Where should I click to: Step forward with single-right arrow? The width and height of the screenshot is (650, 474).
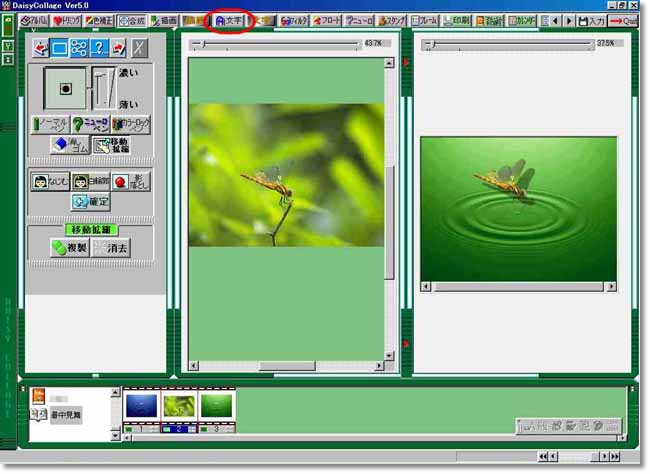tap(605, 457)
